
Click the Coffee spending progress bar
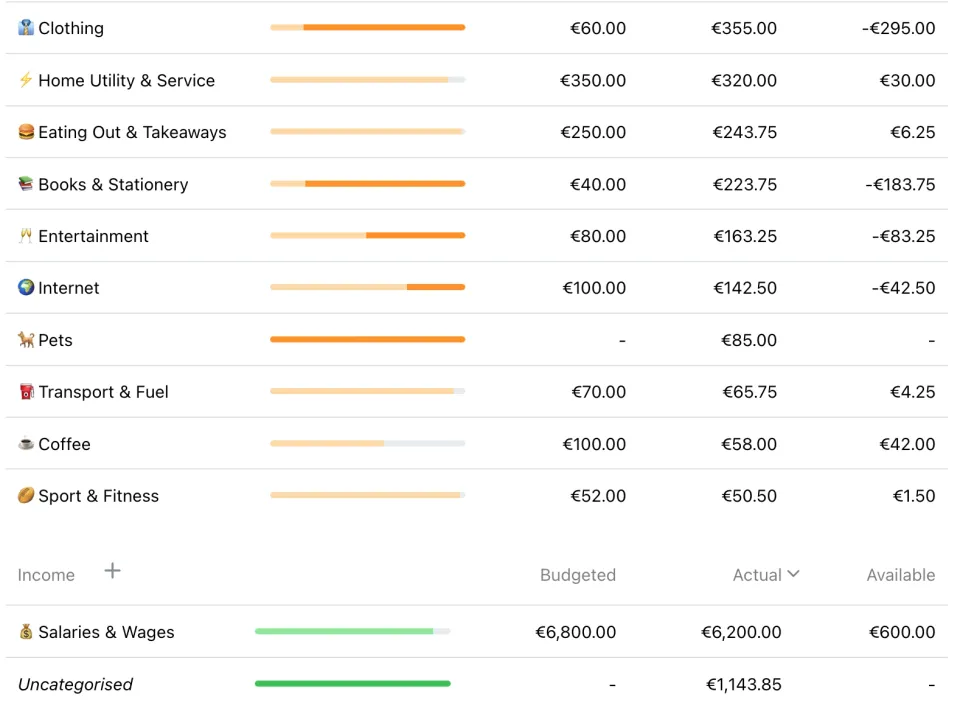tap(367, 443)
